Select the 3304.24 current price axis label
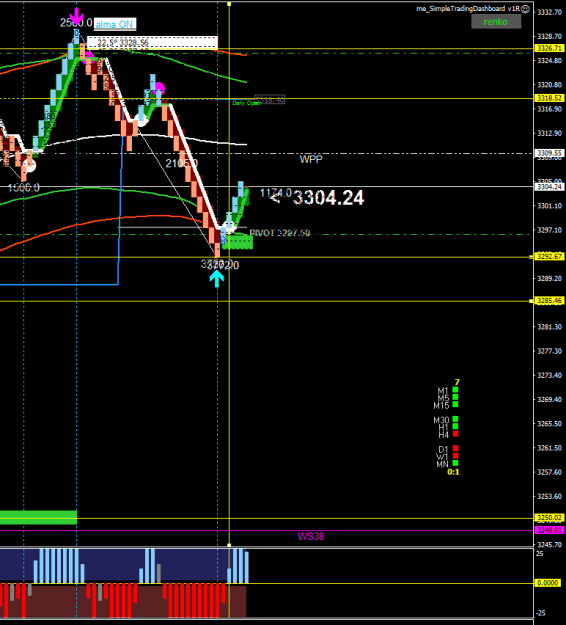Image resolution: width=566 pixels, height=625 pixels. [550, 187]
